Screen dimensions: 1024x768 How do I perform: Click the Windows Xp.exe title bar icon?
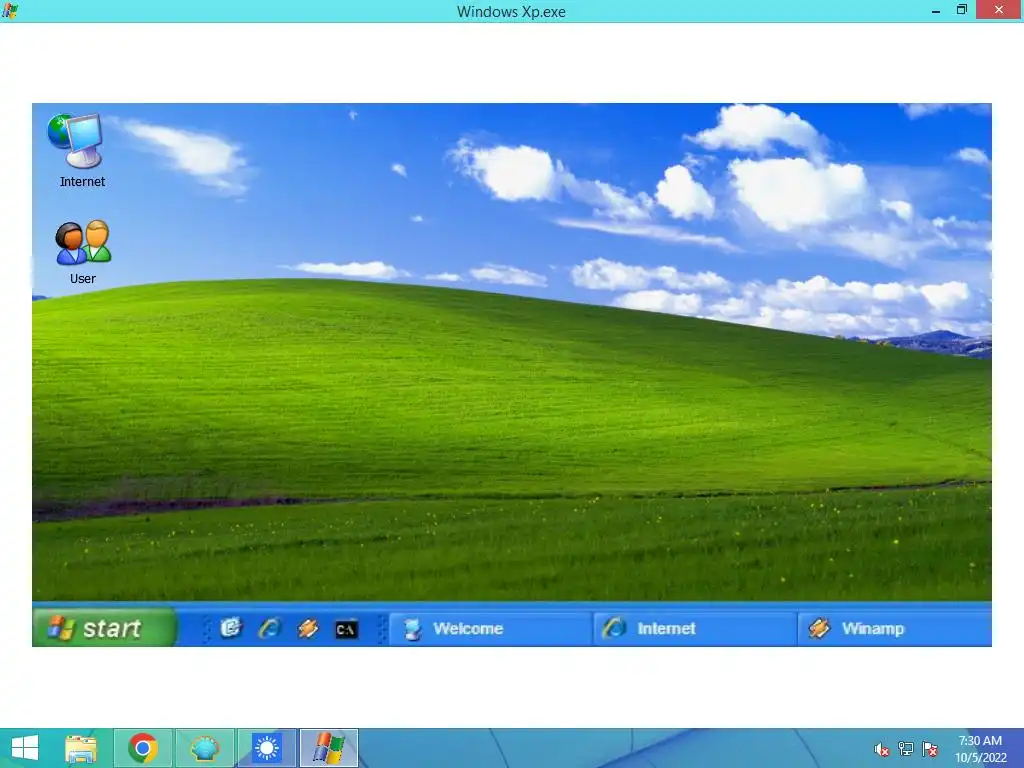(10, 10)
